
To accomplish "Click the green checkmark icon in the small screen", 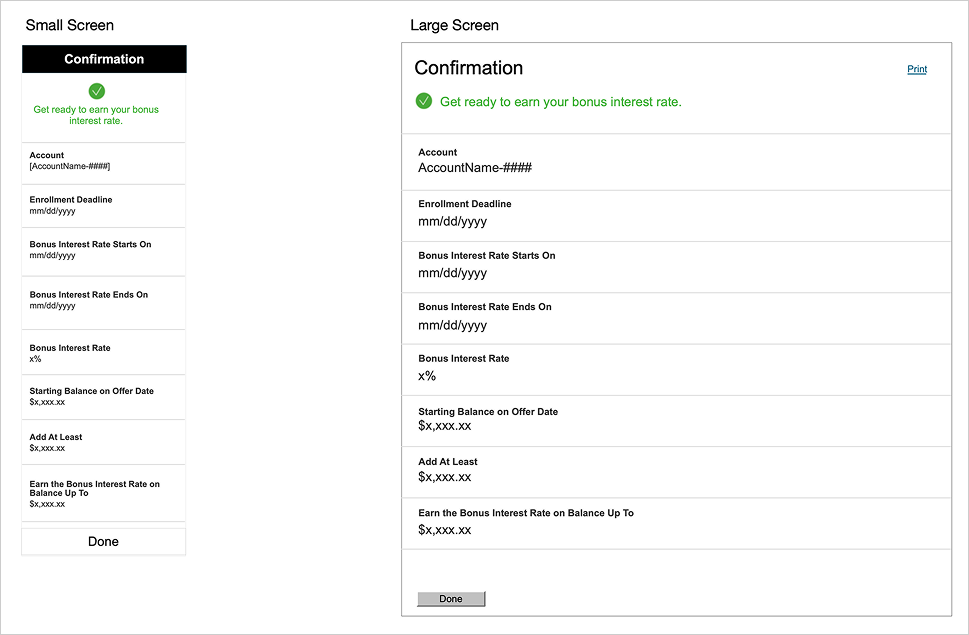I will tap(97, 91).
